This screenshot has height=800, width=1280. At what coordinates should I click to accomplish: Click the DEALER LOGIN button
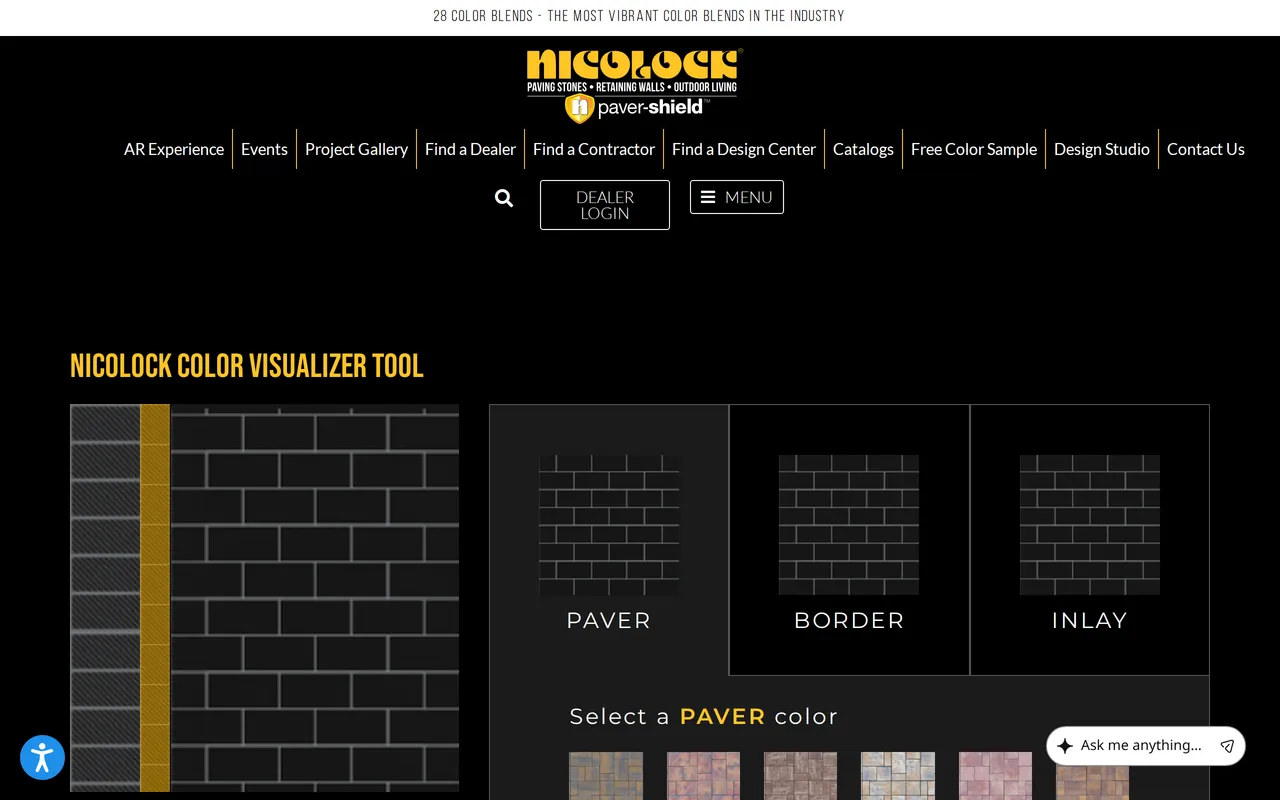tap(605, 205)
